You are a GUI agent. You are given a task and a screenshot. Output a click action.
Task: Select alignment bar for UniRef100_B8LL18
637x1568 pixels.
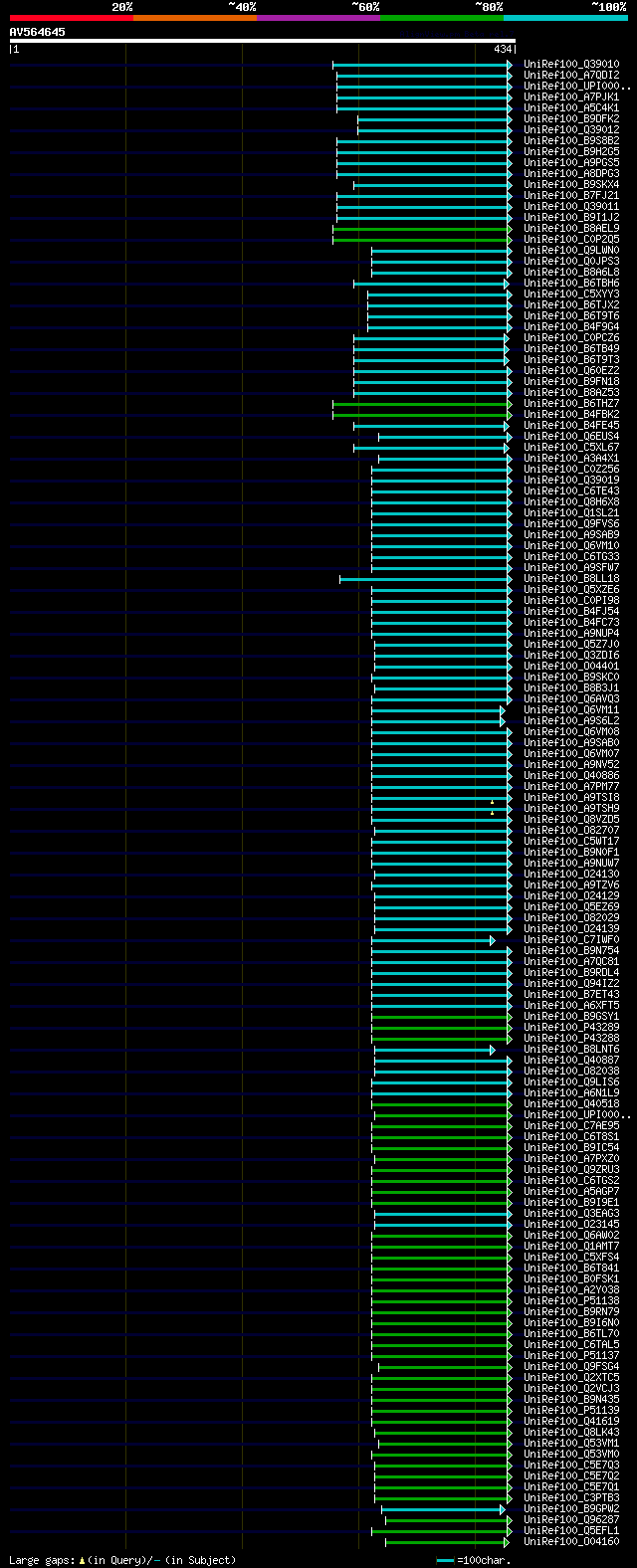tap(426, 579)
